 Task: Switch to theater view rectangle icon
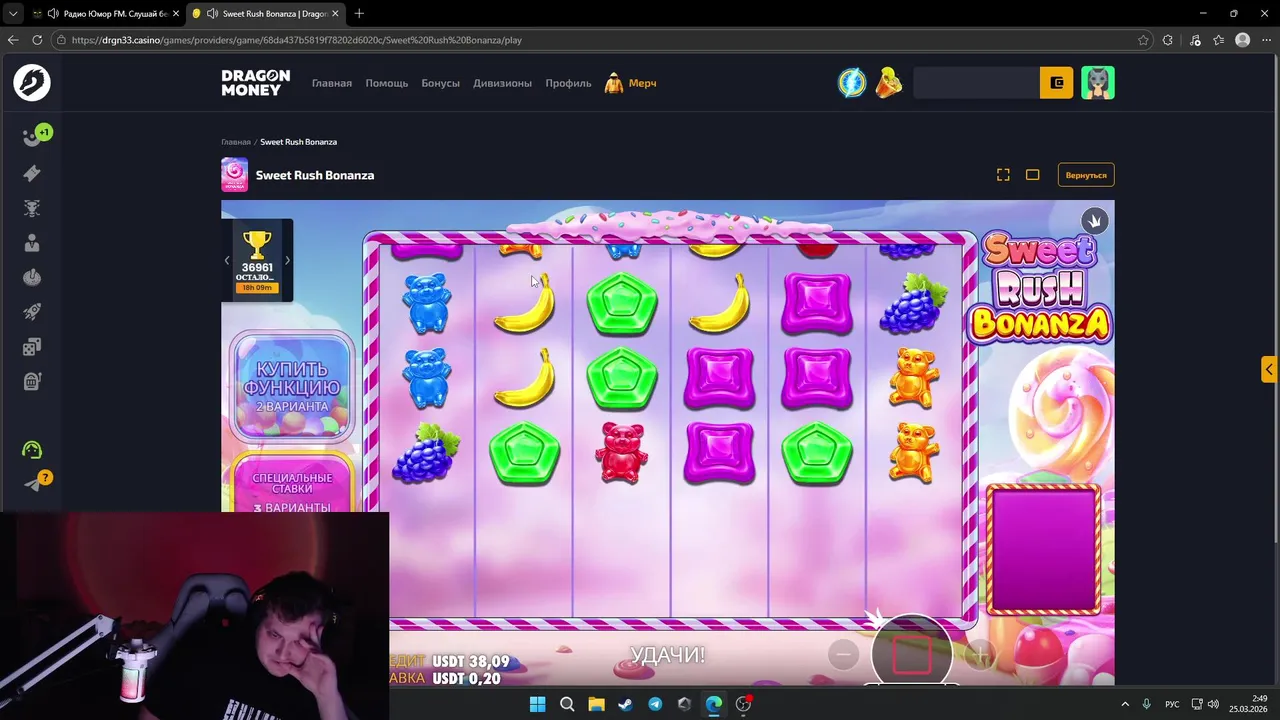point(1033,175)
